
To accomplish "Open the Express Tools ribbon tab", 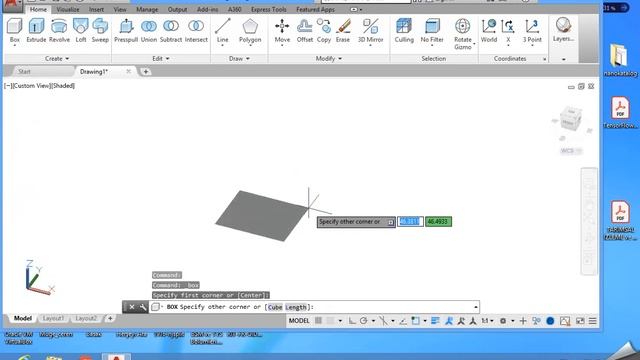I will [269, 9].
